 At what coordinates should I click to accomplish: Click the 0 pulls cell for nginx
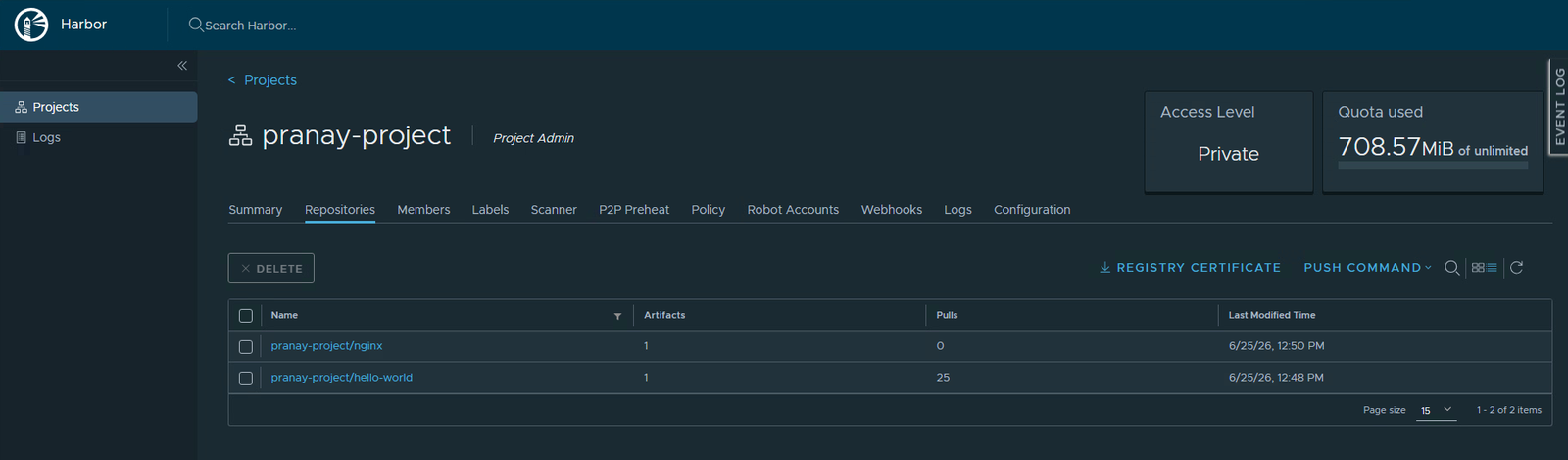[x=941, y=346]
